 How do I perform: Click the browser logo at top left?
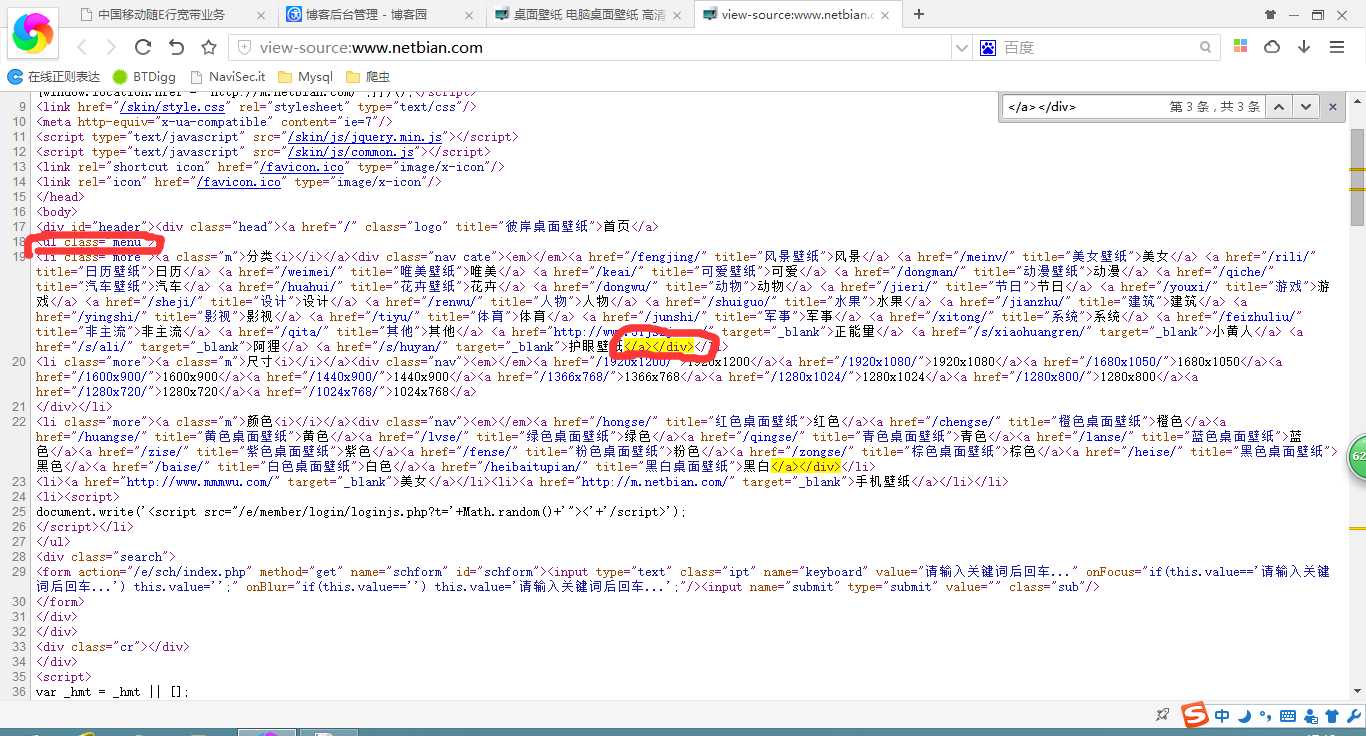pyautogui.click(x=34, y=33)
